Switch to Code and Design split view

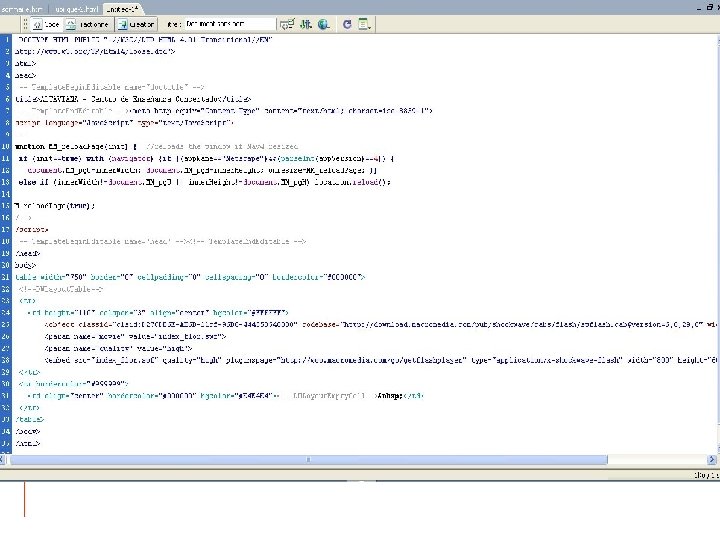(x=87, y=24)
